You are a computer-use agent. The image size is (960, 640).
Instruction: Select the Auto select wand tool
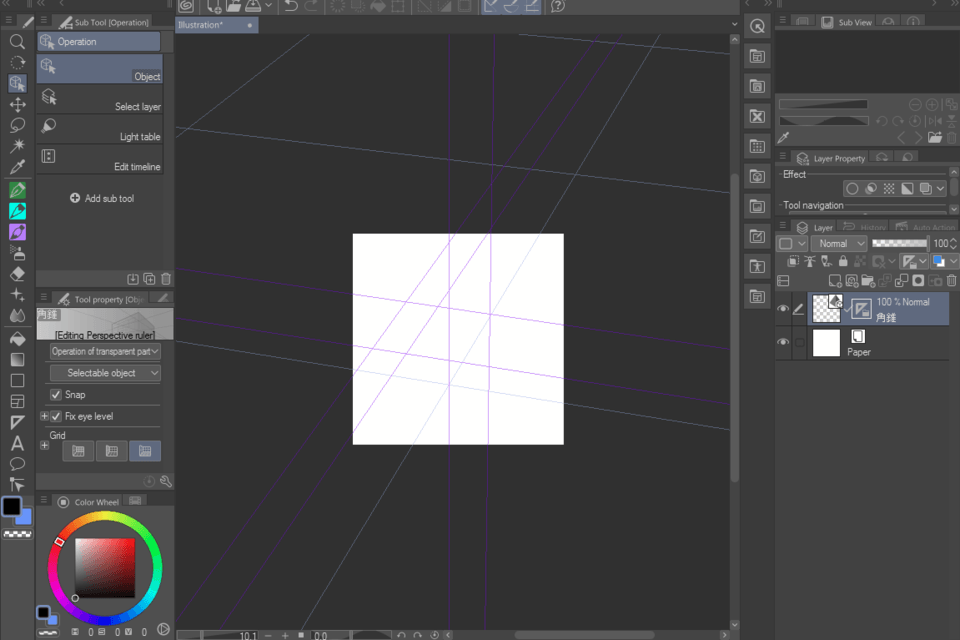coord(17,146)
